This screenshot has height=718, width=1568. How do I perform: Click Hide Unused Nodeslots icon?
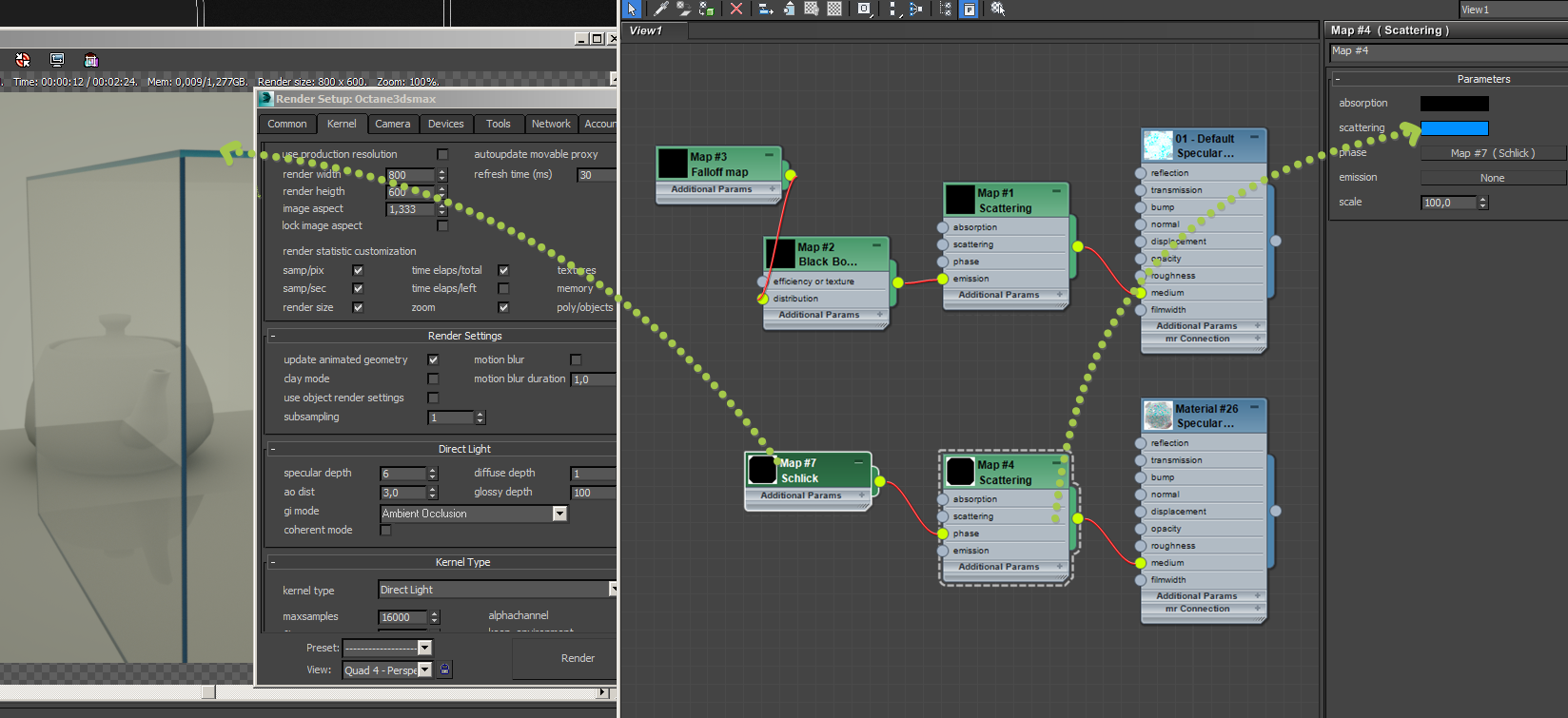click(789, 9)
